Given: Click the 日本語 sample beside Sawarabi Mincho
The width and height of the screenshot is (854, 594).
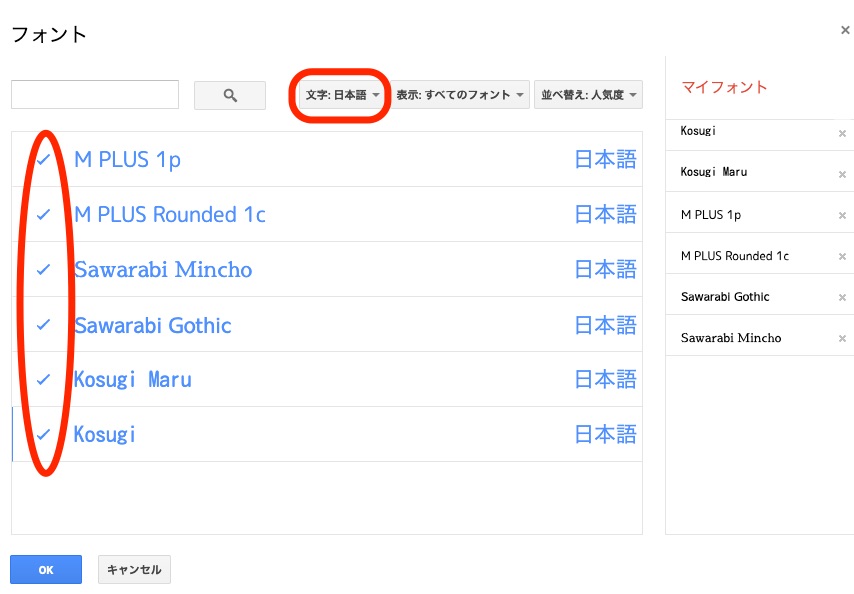Looking at the screenshot, I should click(606, 270).
